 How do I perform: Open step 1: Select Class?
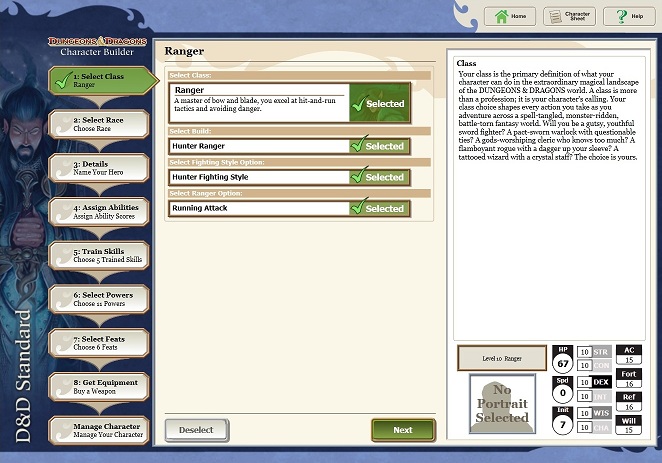(x=101, y=80)
